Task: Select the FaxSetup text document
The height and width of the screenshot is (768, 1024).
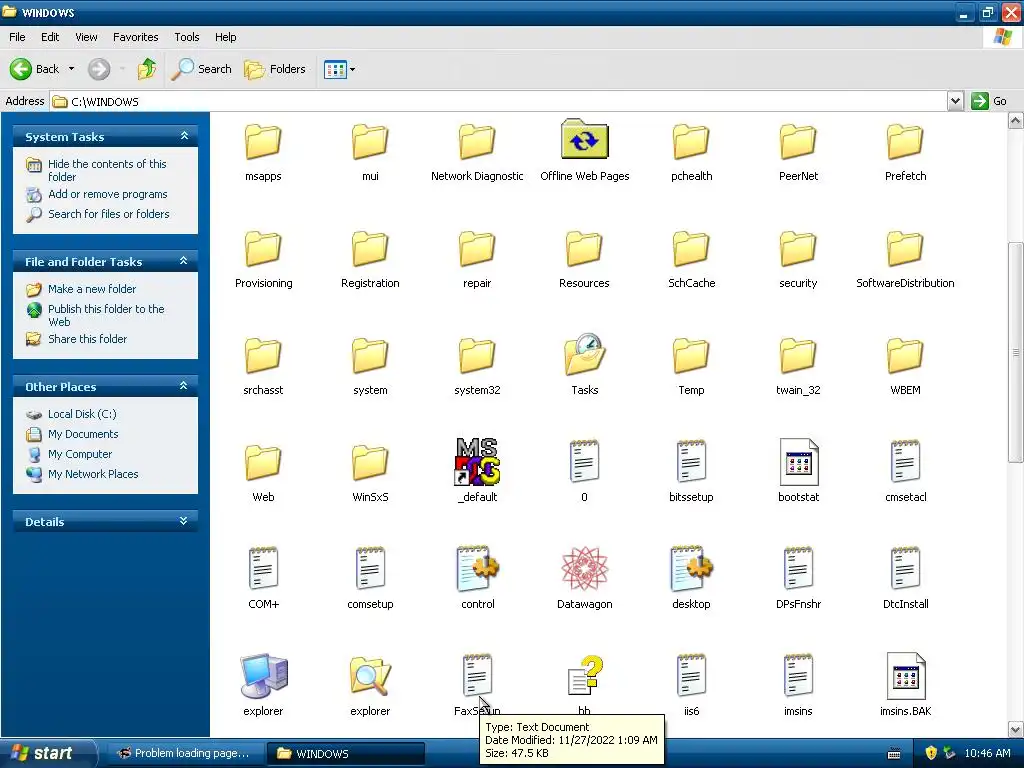Action: (477, 676)
